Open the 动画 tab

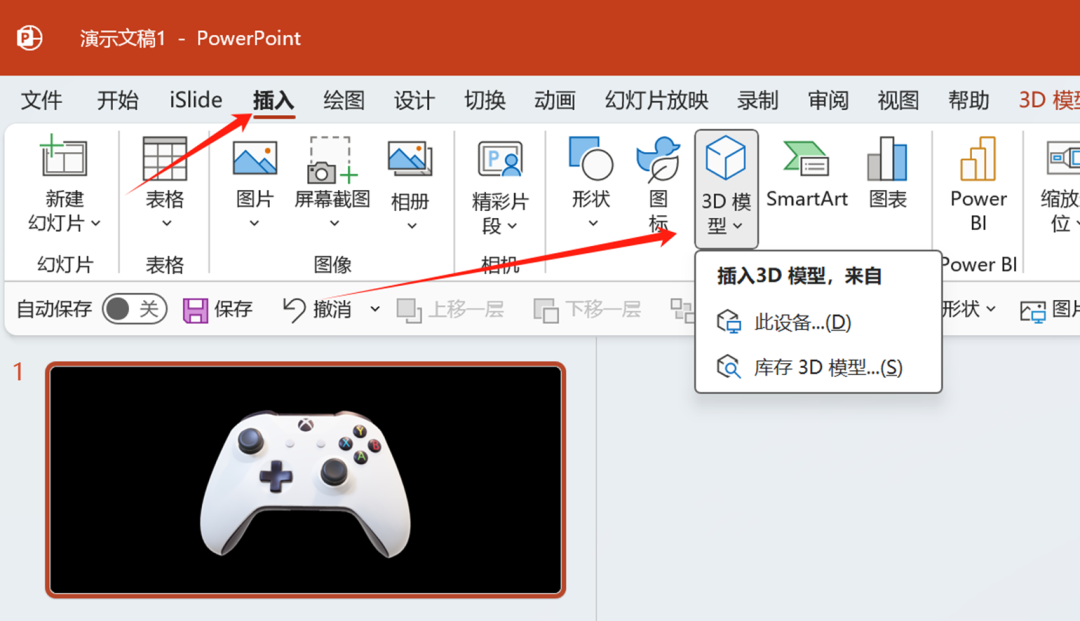555,101
